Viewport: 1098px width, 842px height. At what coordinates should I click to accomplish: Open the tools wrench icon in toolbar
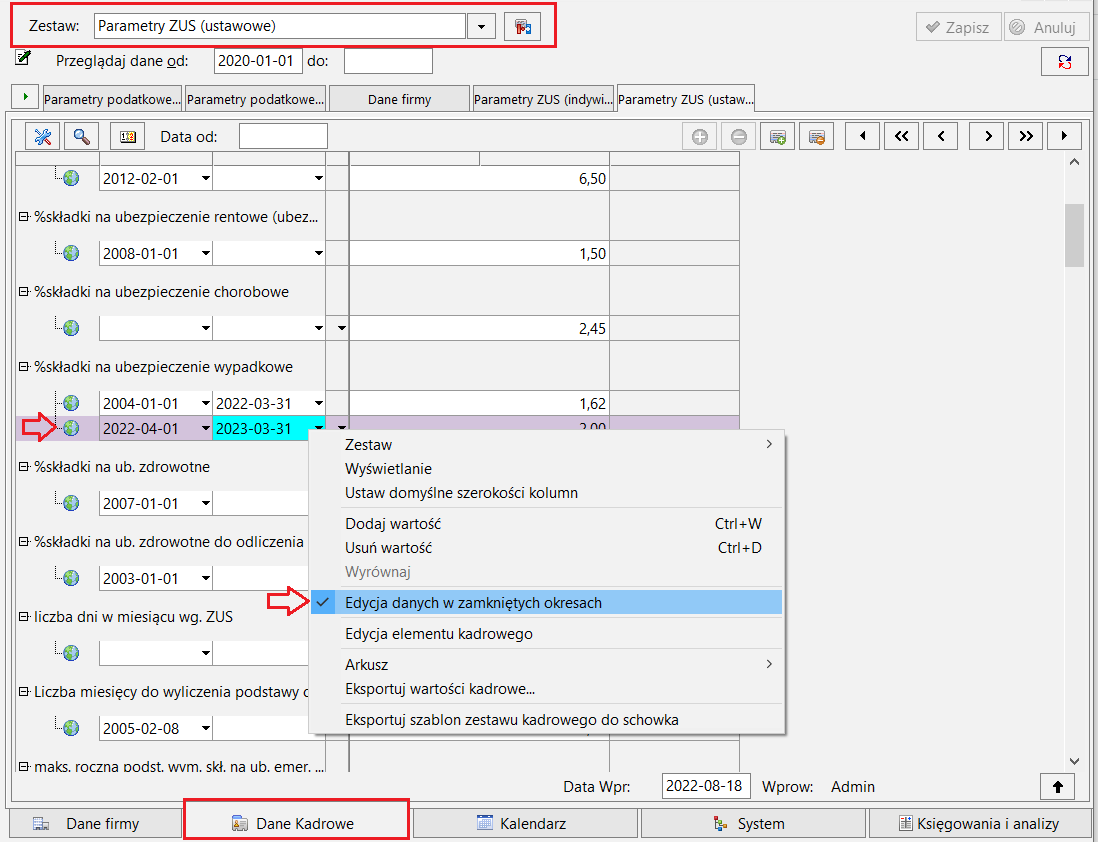point(43,137)
